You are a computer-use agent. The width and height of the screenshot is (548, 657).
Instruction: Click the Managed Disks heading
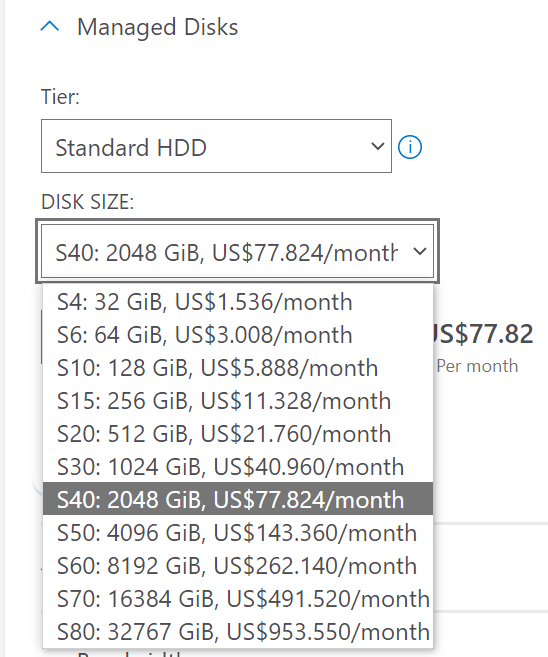click(158, 27)
